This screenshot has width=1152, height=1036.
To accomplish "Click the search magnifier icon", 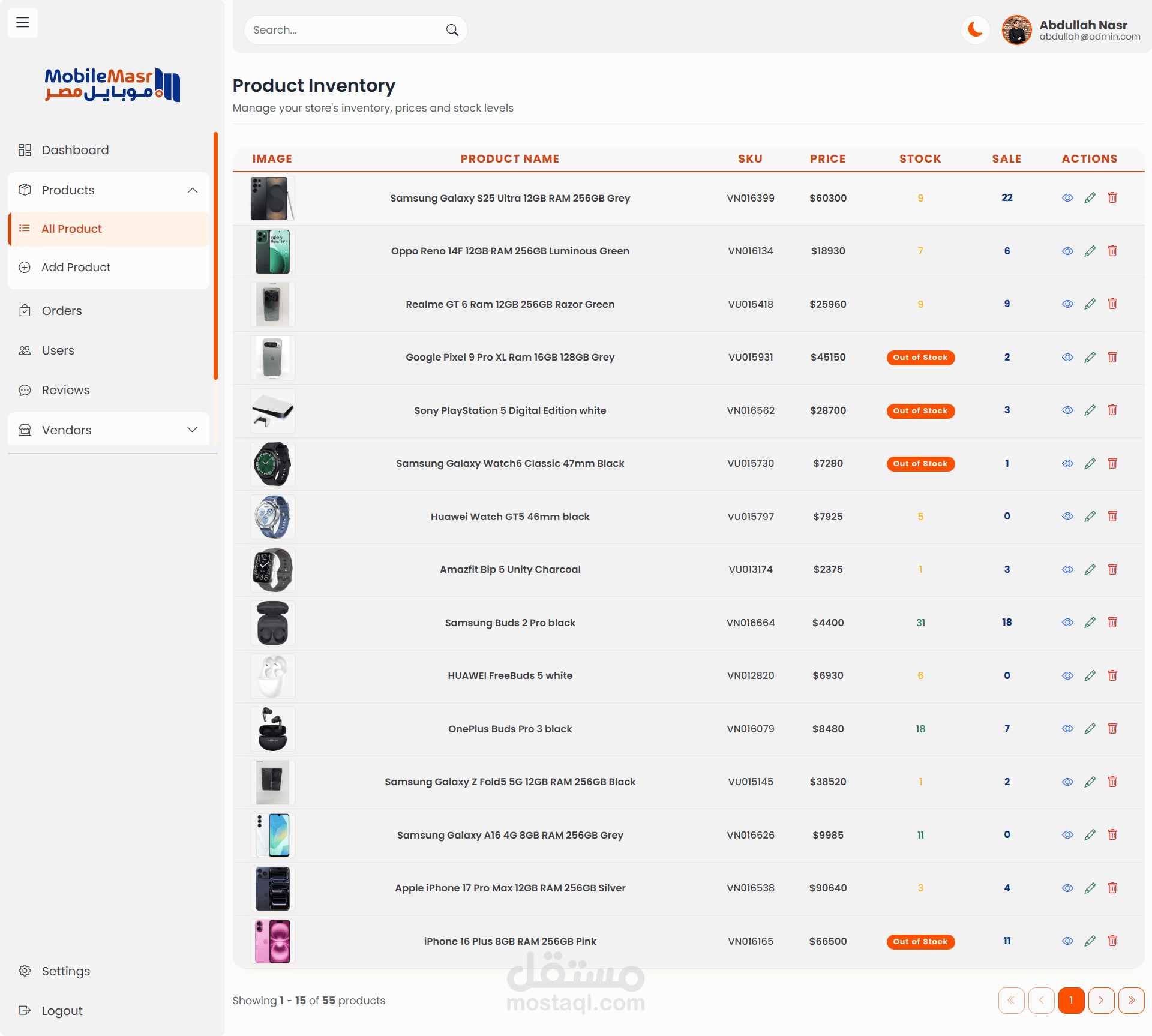I will 452,30.
